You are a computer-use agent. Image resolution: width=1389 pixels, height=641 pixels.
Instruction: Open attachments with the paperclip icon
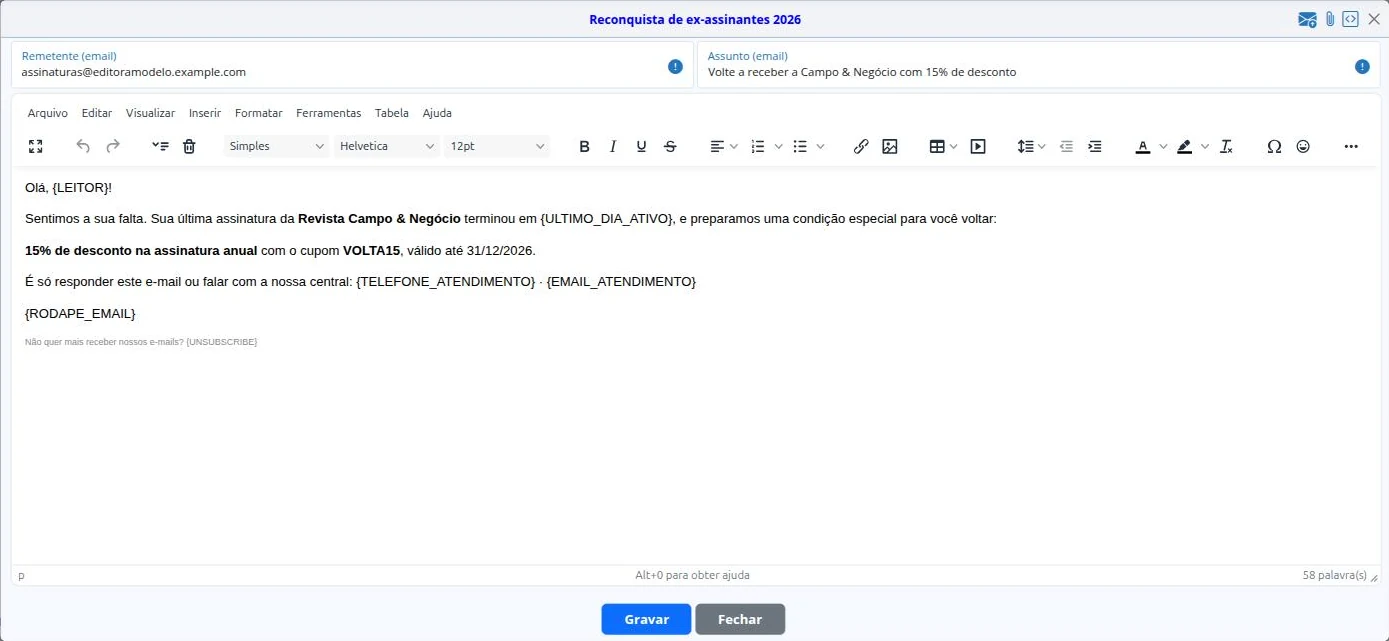click(x=1330, y=19)
